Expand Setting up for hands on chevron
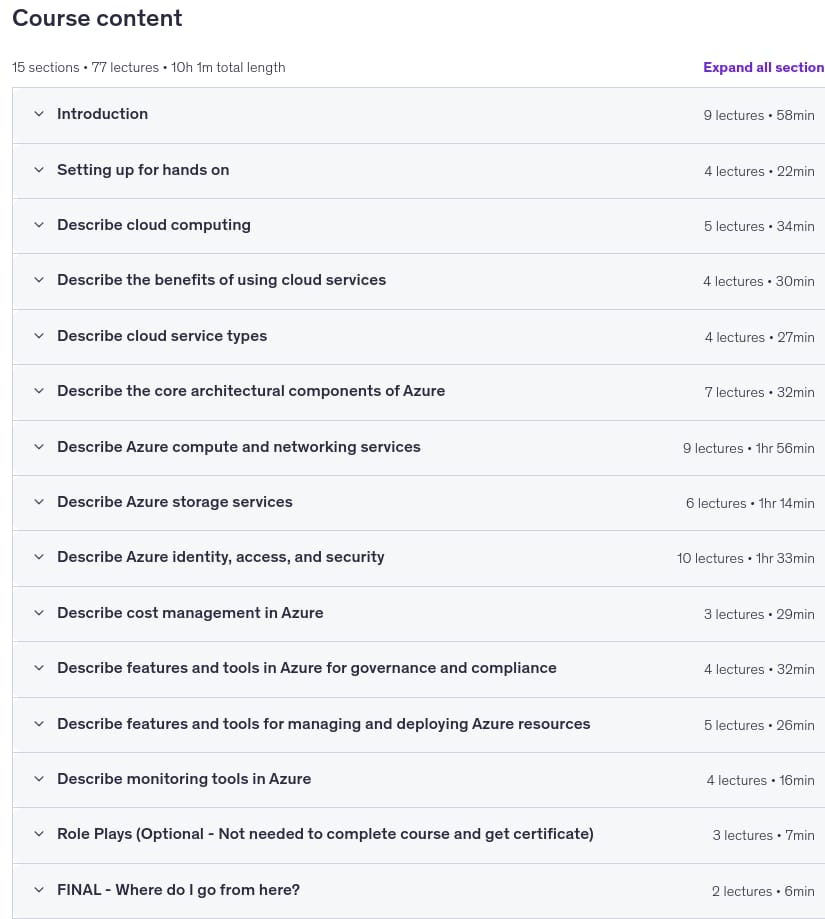Image resolution: width=825 pixels, height=919 pixels. (39, 170)
